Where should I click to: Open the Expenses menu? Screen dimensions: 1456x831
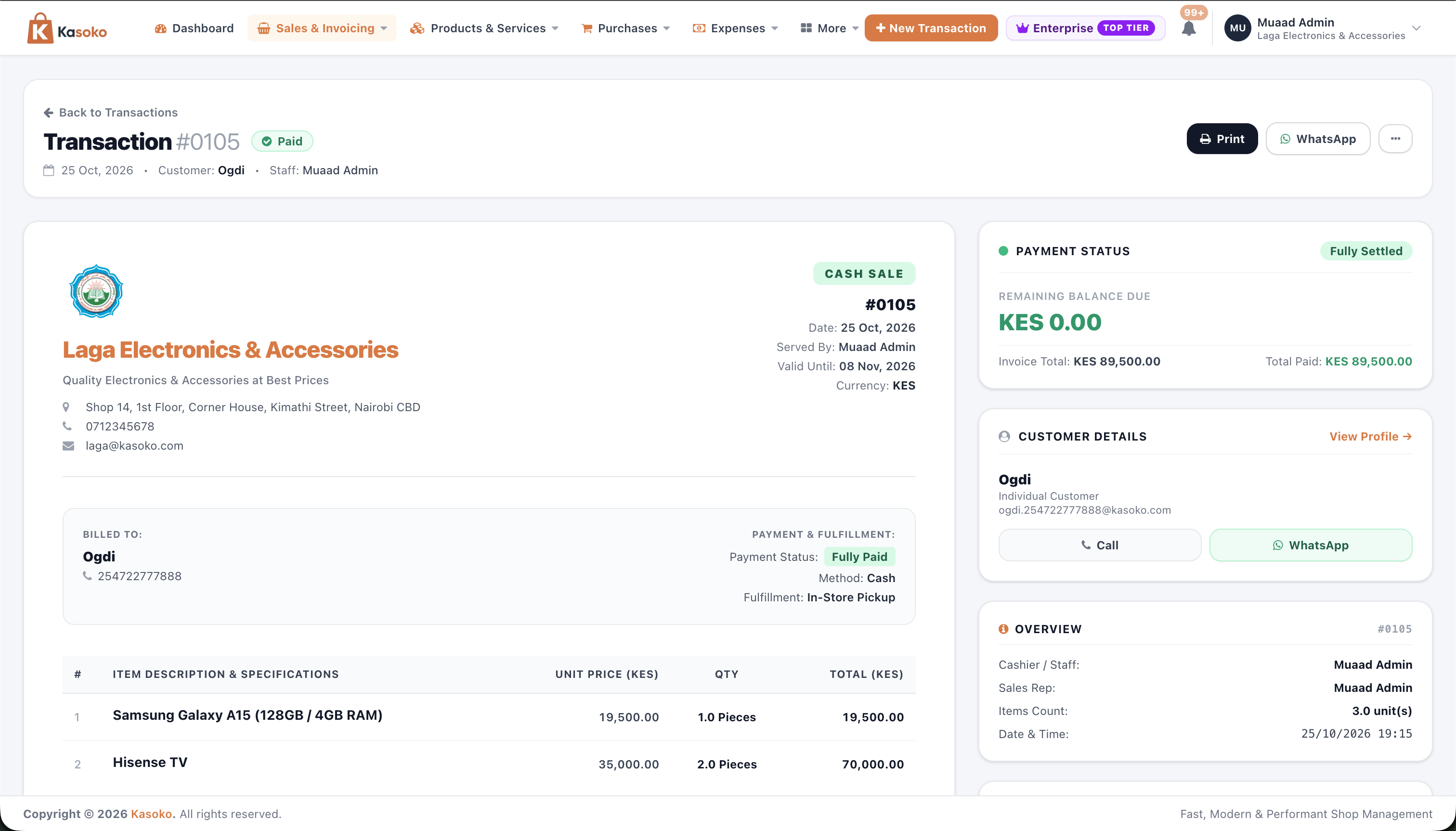(735, 28)
